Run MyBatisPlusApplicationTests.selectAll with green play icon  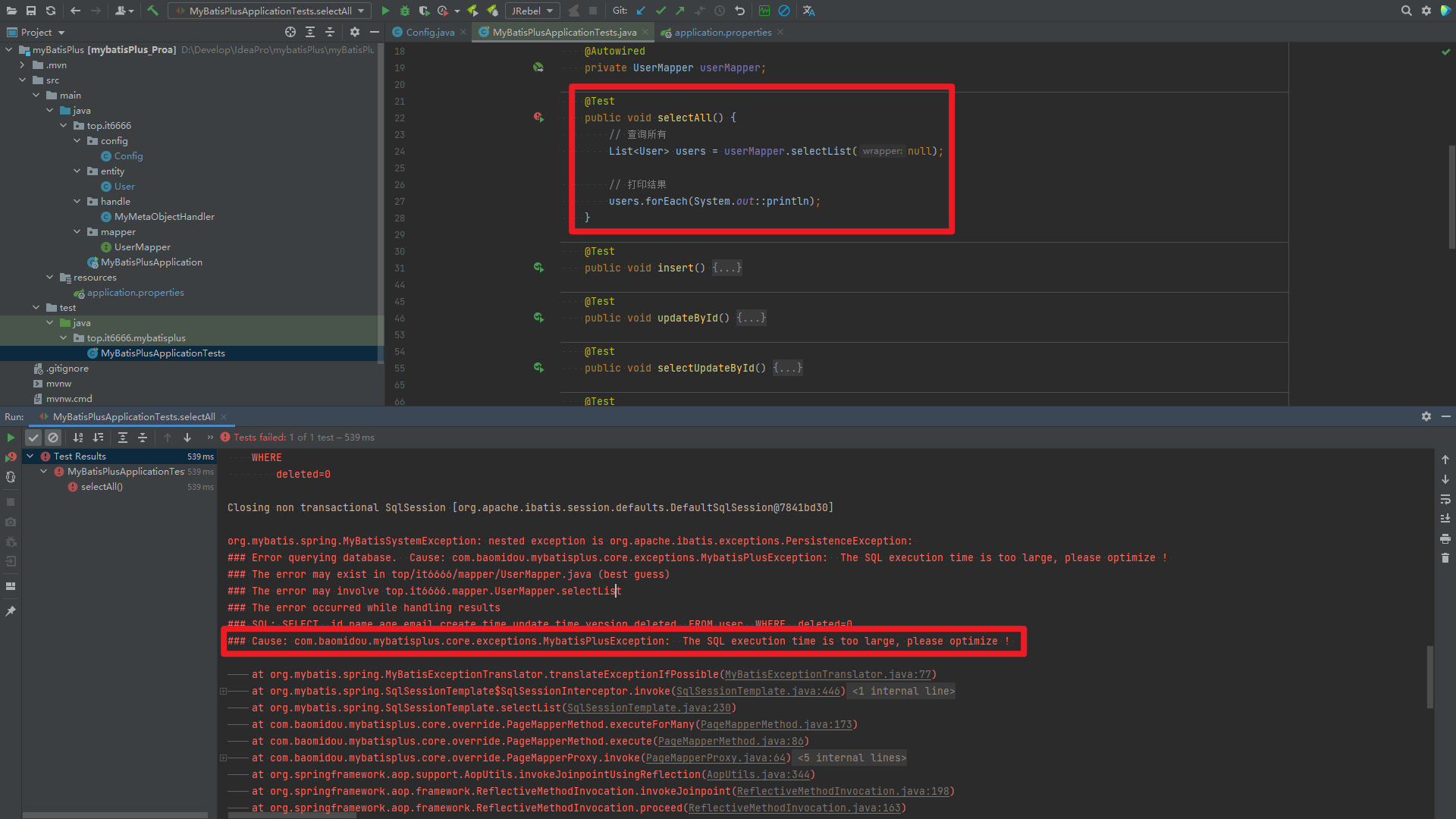pyautogui.click(x=385, y=11)
